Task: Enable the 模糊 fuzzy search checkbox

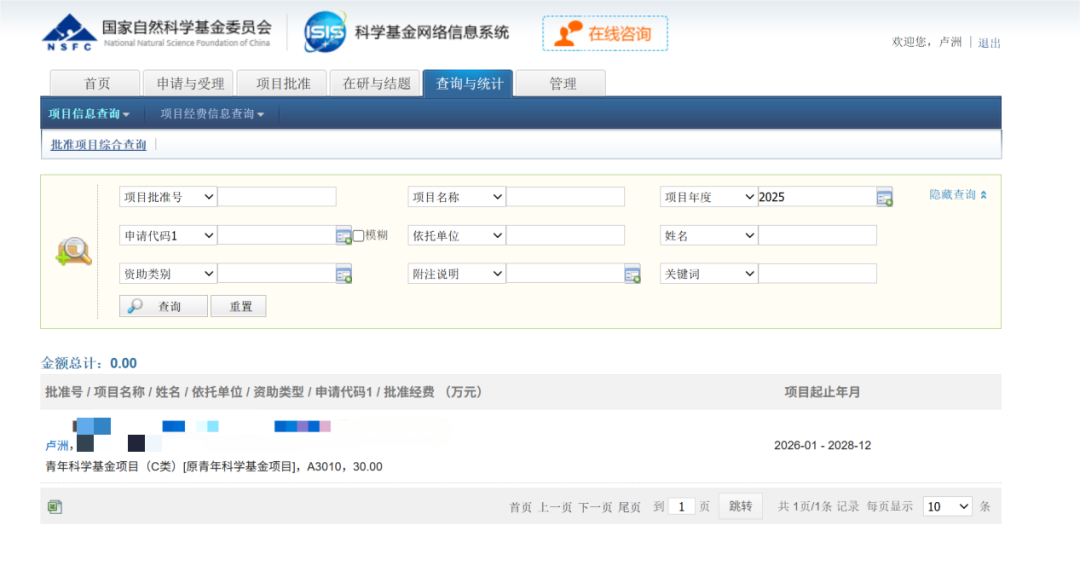Action: pos(358,236)
